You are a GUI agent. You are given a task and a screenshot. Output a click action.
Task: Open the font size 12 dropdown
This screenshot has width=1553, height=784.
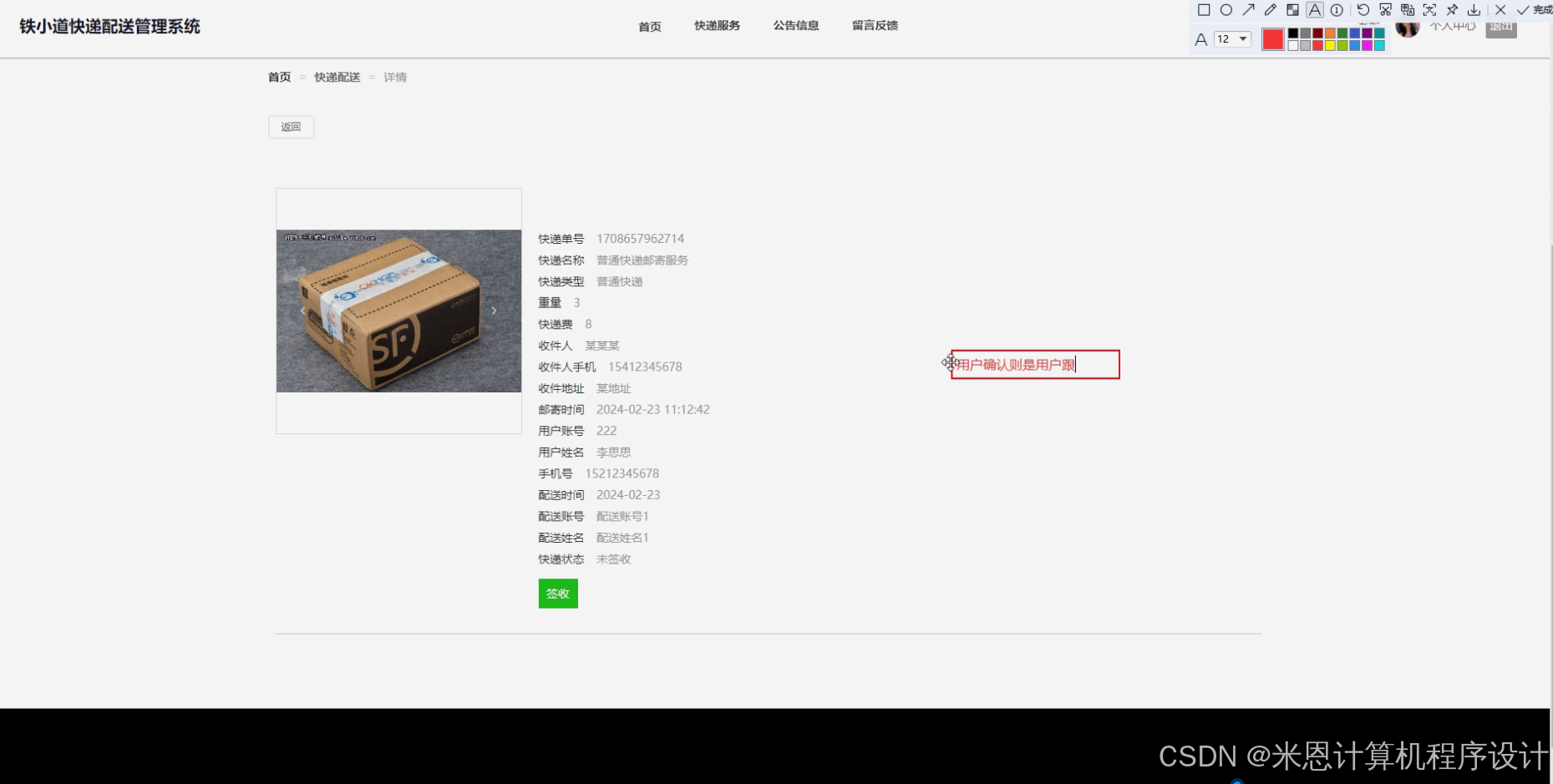(x=1232, y=39)
